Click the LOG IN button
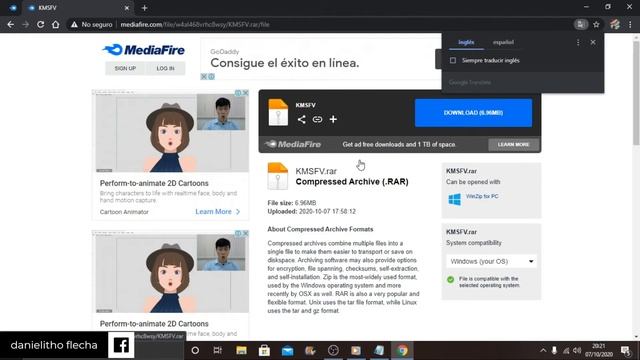The height and width of the screenshot is (360, 640). coord(165,68)
